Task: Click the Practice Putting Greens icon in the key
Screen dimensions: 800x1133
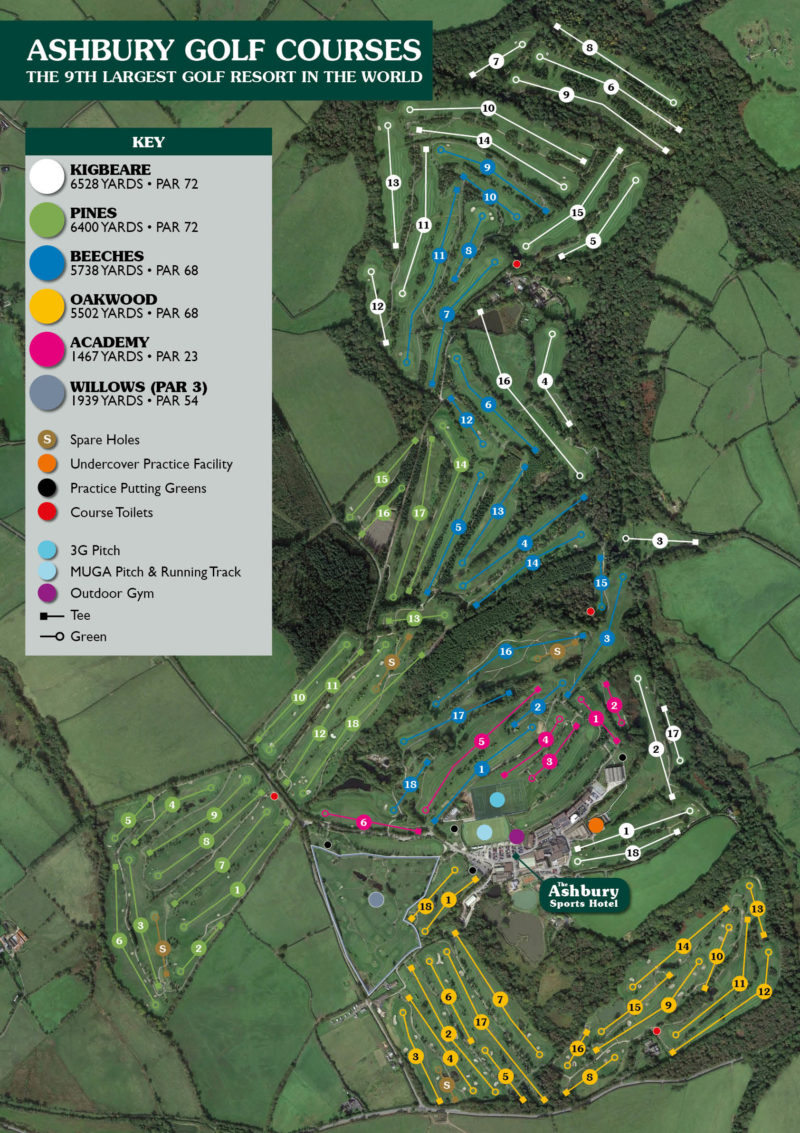Action: pos(46,489)
